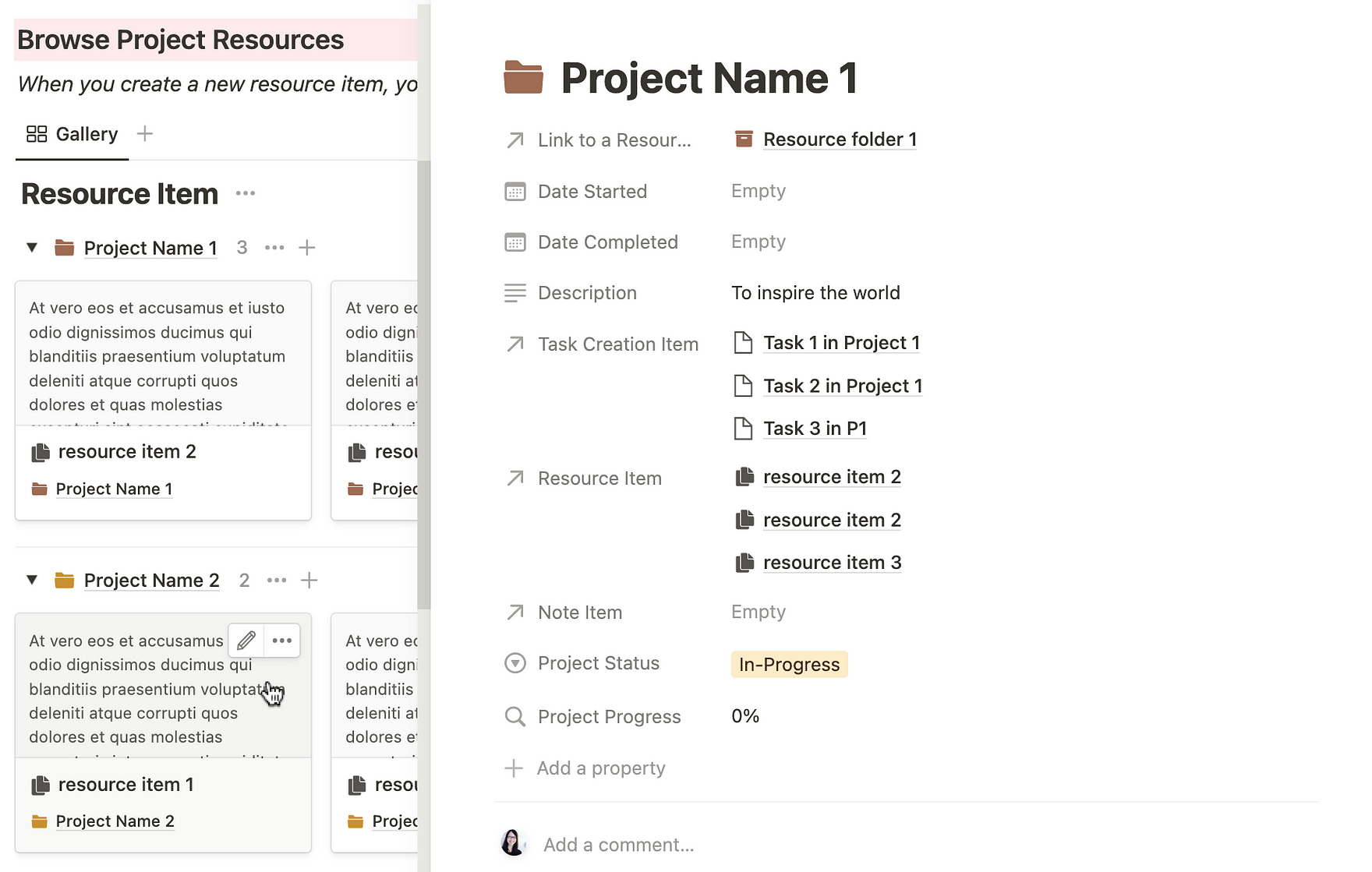Set the empty Date Started value
Image resolution: width=1372 pixels, height=872 pixels.
[x=758, y=191]
